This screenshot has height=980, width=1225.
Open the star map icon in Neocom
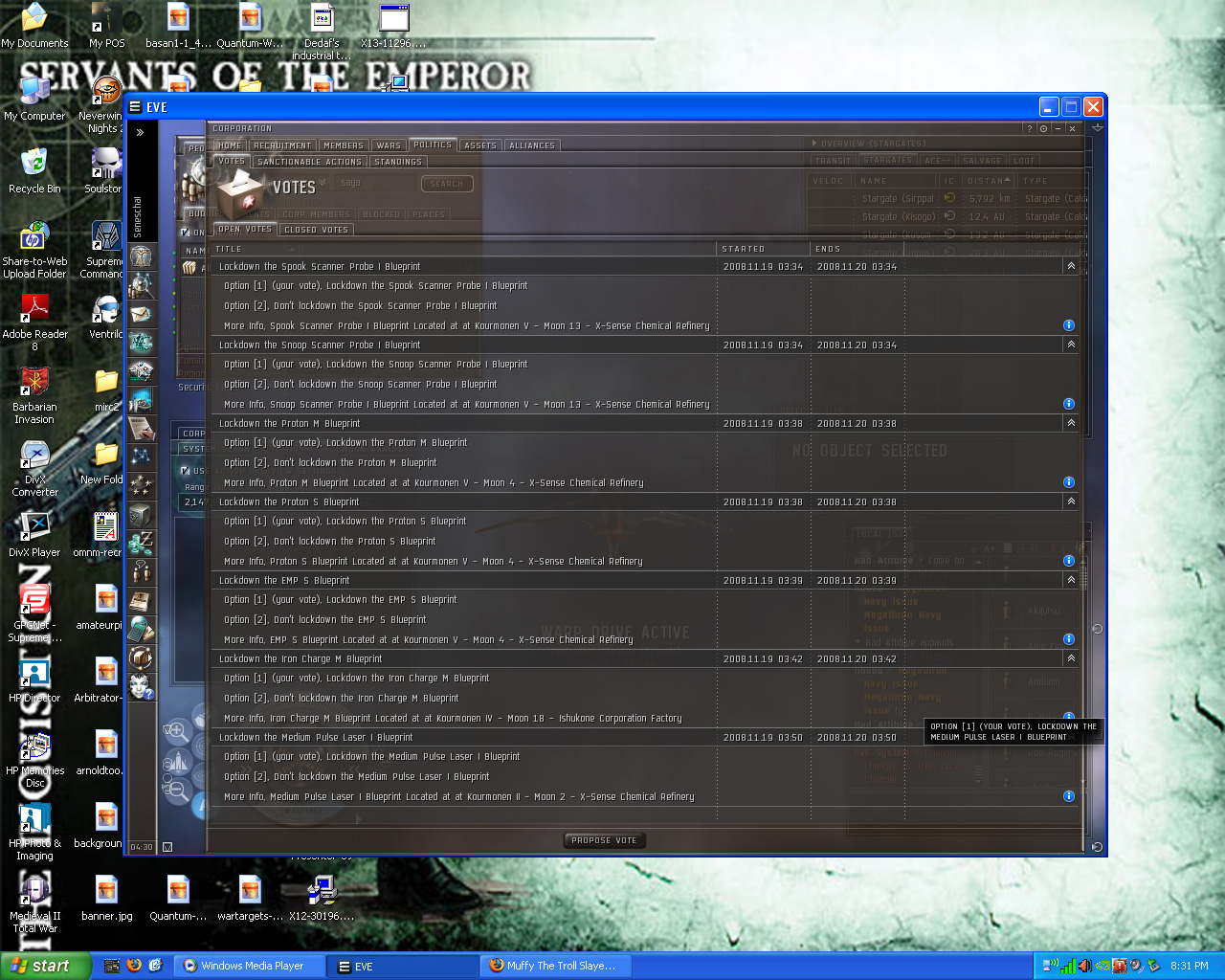pyautogui.click(x=142, y=457)
